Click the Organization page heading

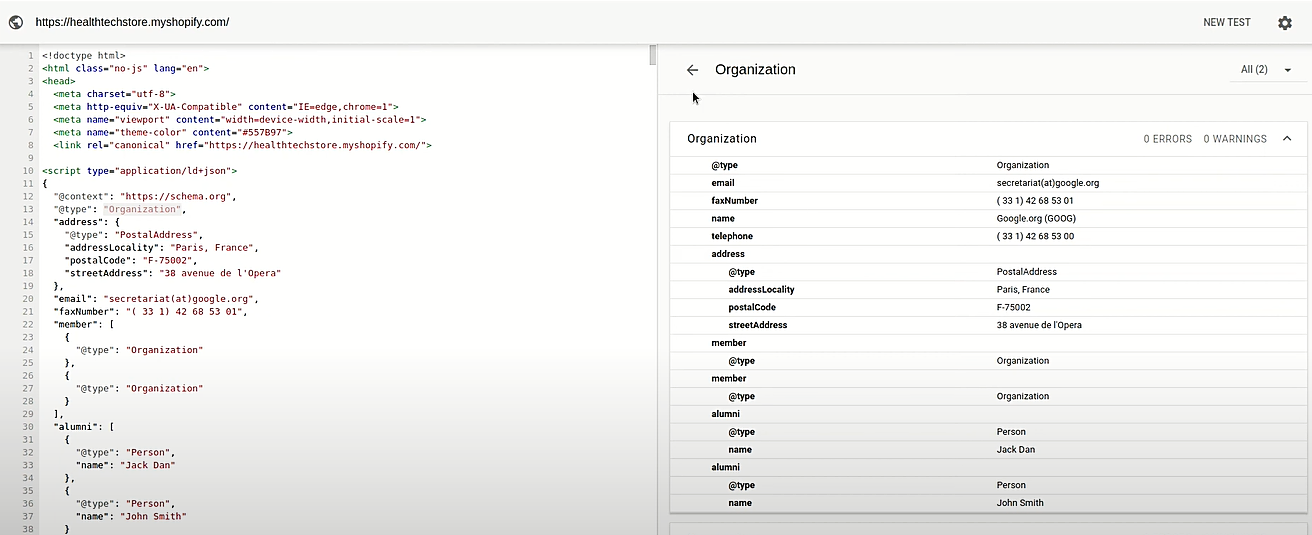pyautogui.click(x=755, y=70)
